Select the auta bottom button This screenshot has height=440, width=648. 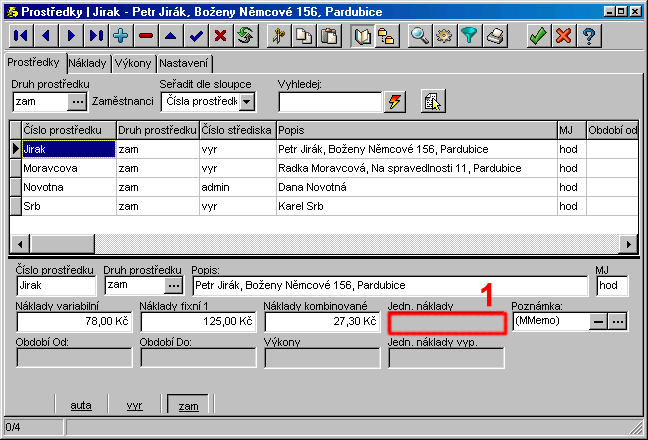(x=81, y=406)
